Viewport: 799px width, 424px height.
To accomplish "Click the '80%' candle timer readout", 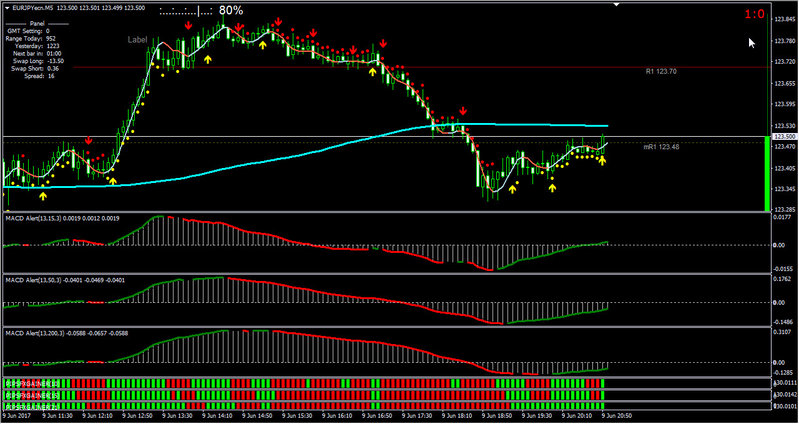I will (231, 10).
